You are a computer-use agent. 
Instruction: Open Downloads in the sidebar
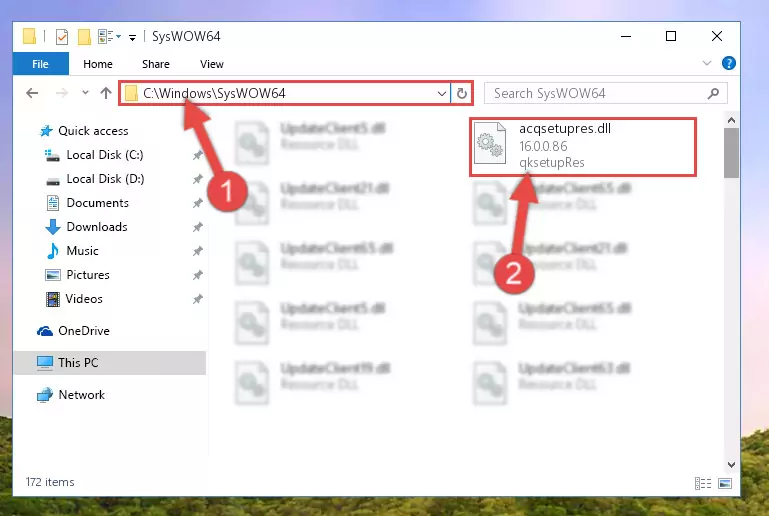coord(97,227)
